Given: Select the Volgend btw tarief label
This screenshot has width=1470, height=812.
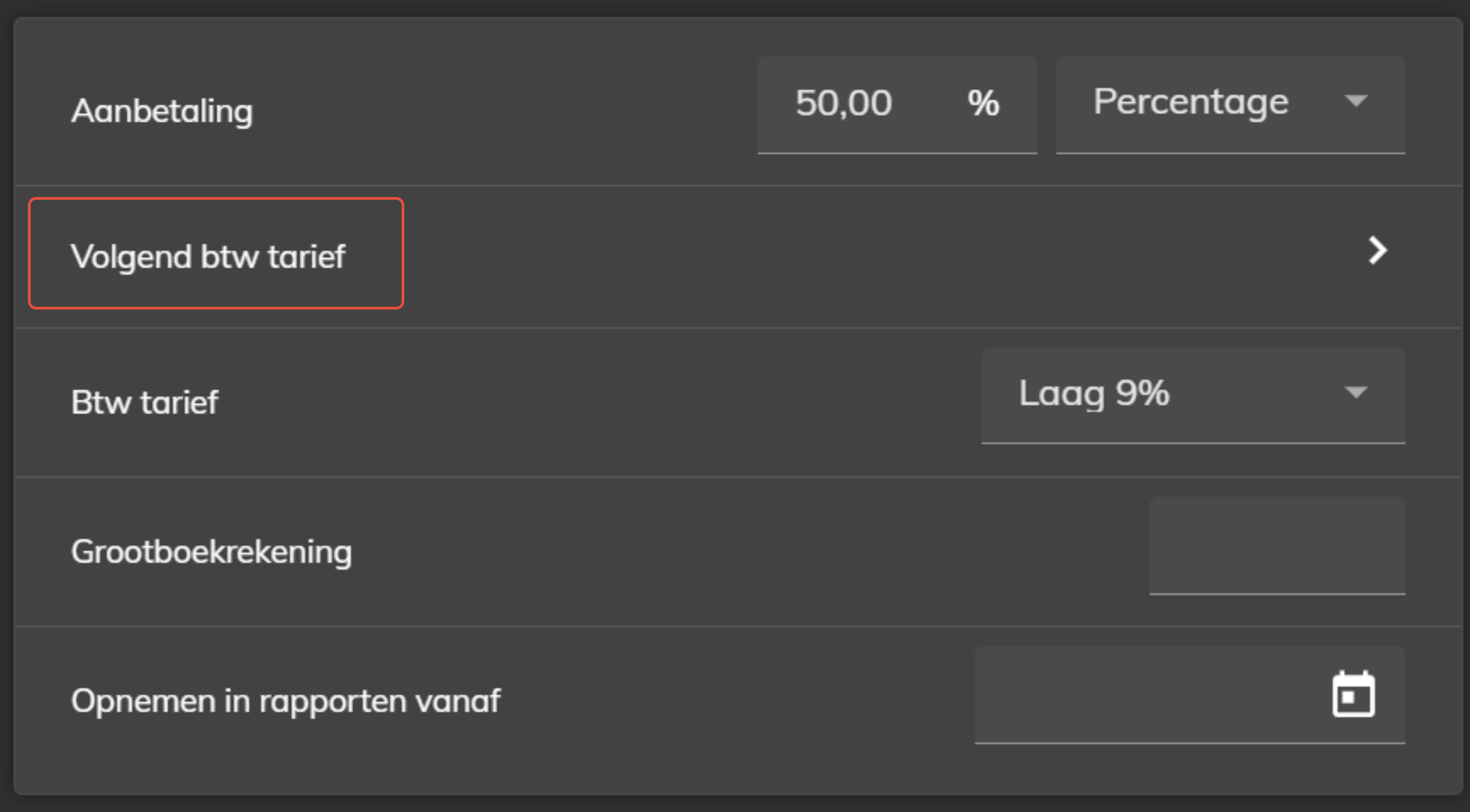Looking at the screenshot, I should pyautogui.click(x=208, y=257).
